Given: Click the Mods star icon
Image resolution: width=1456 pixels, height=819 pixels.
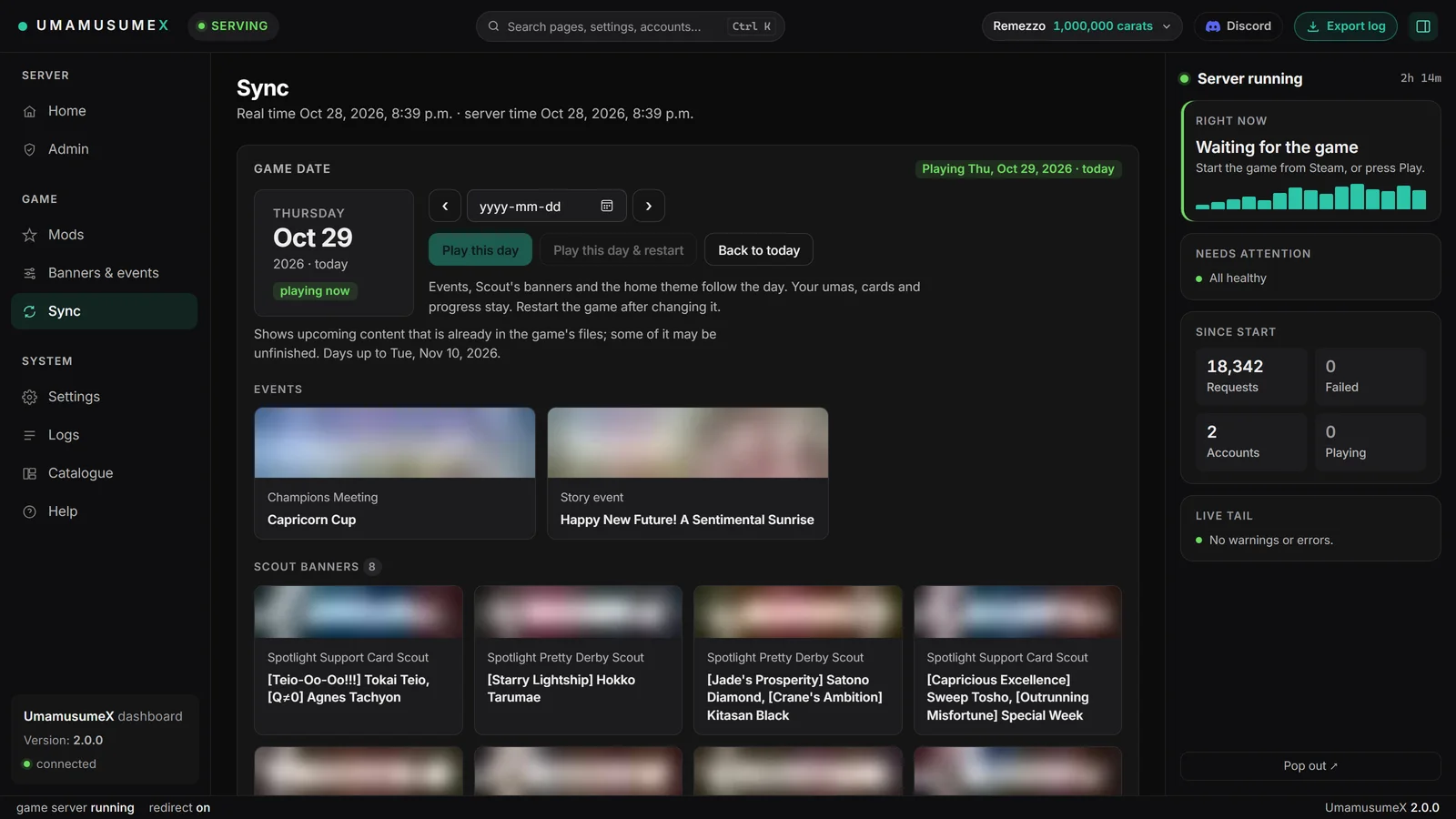Looking at the screenshot, I should click(29, 235).
